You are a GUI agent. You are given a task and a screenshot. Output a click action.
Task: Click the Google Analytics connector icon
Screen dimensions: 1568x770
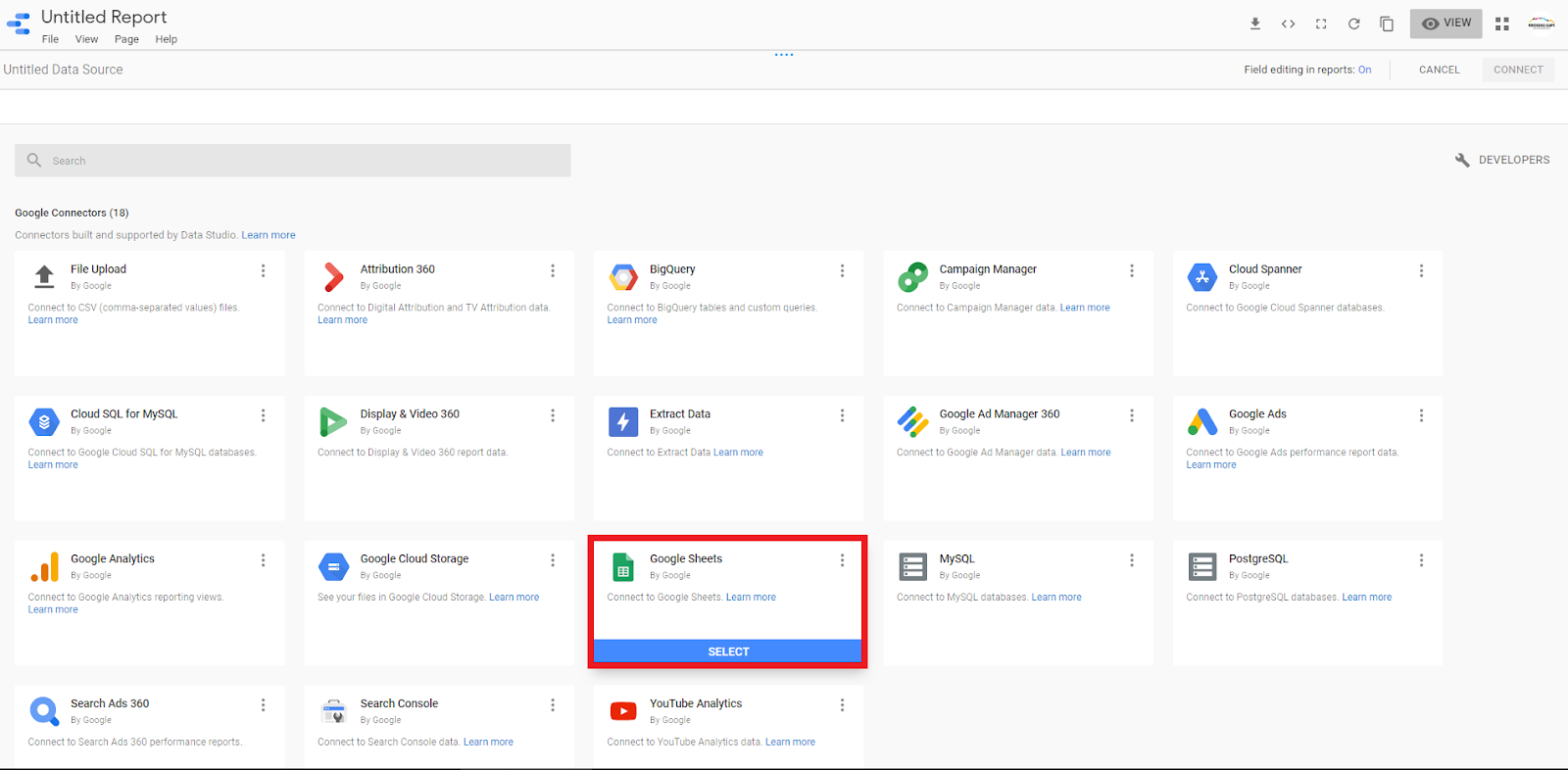tap(44, 567)
